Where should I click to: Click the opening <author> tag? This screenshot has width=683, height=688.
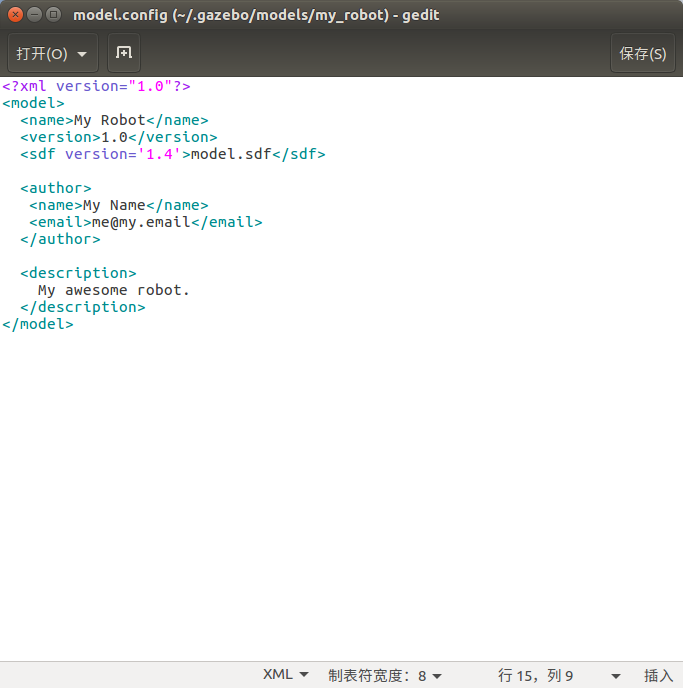point(56,188)
